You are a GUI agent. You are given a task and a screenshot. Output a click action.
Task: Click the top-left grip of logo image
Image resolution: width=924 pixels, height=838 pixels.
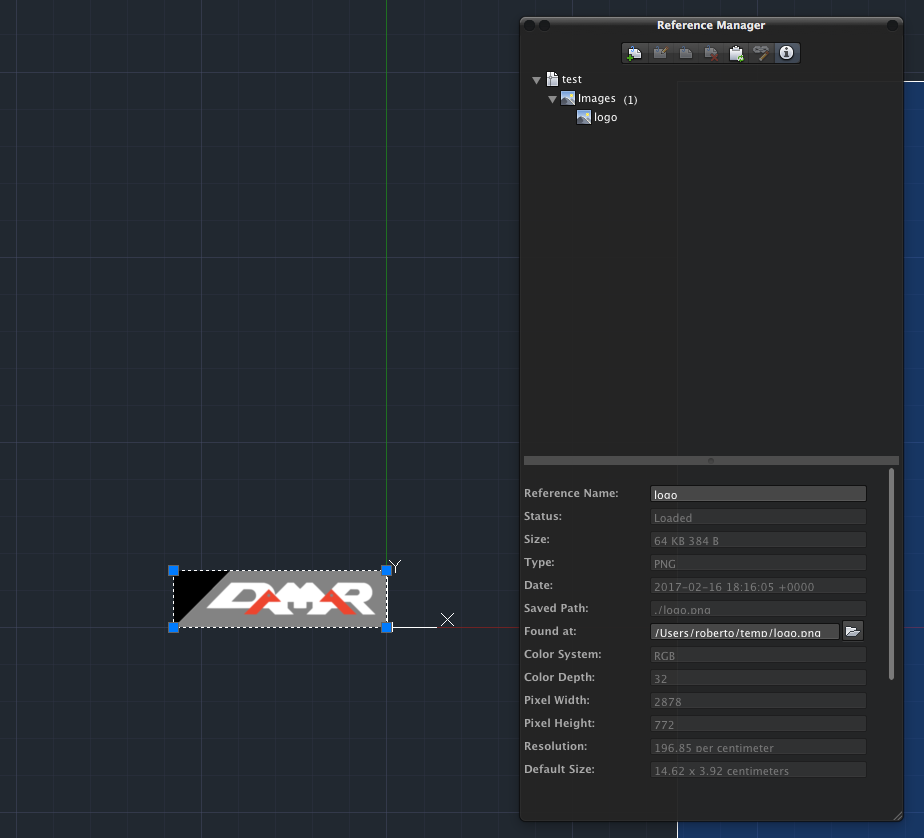173,570
